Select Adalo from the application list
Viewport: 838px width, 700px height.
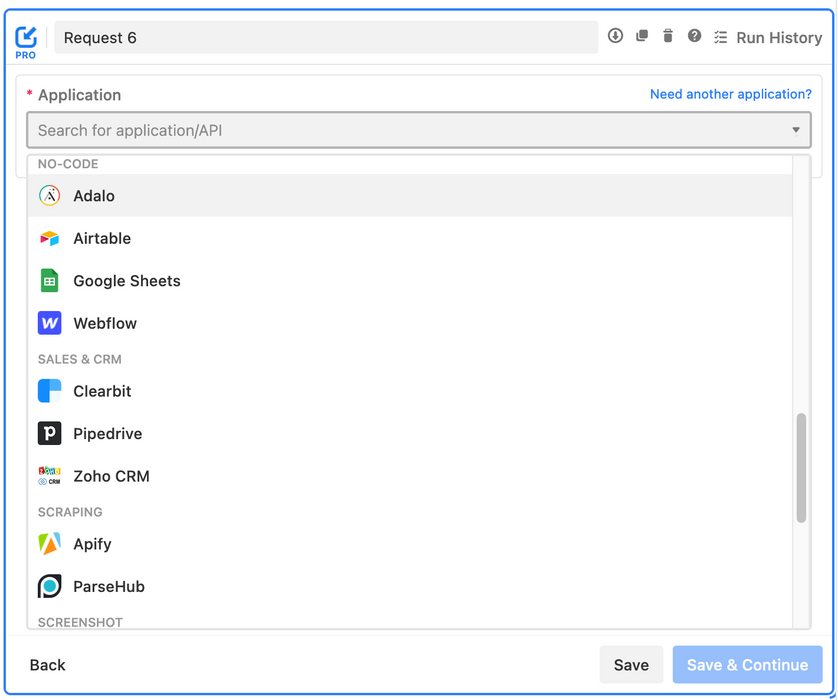click(409, 196)
